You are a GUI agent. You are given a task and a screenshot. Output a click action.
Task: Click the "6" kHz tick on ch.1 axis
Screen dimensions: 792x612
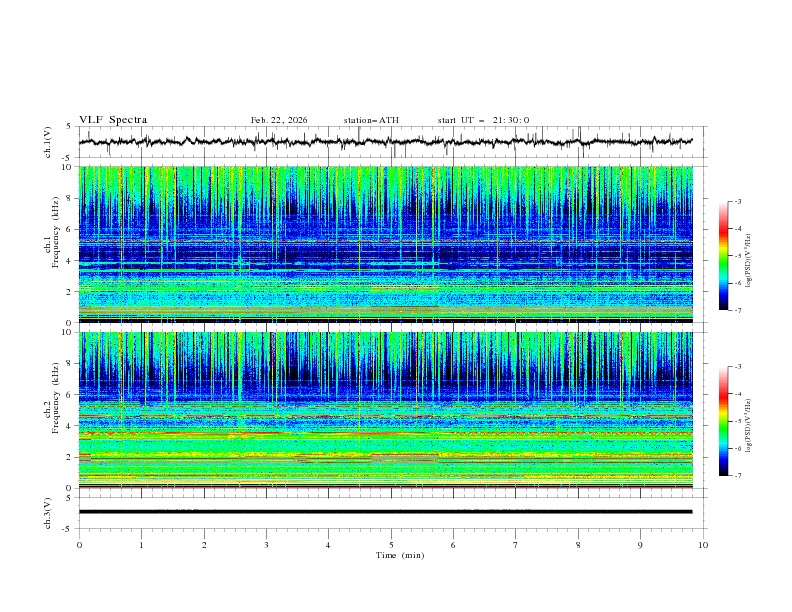pyautogui.click(x=70, y=230)
